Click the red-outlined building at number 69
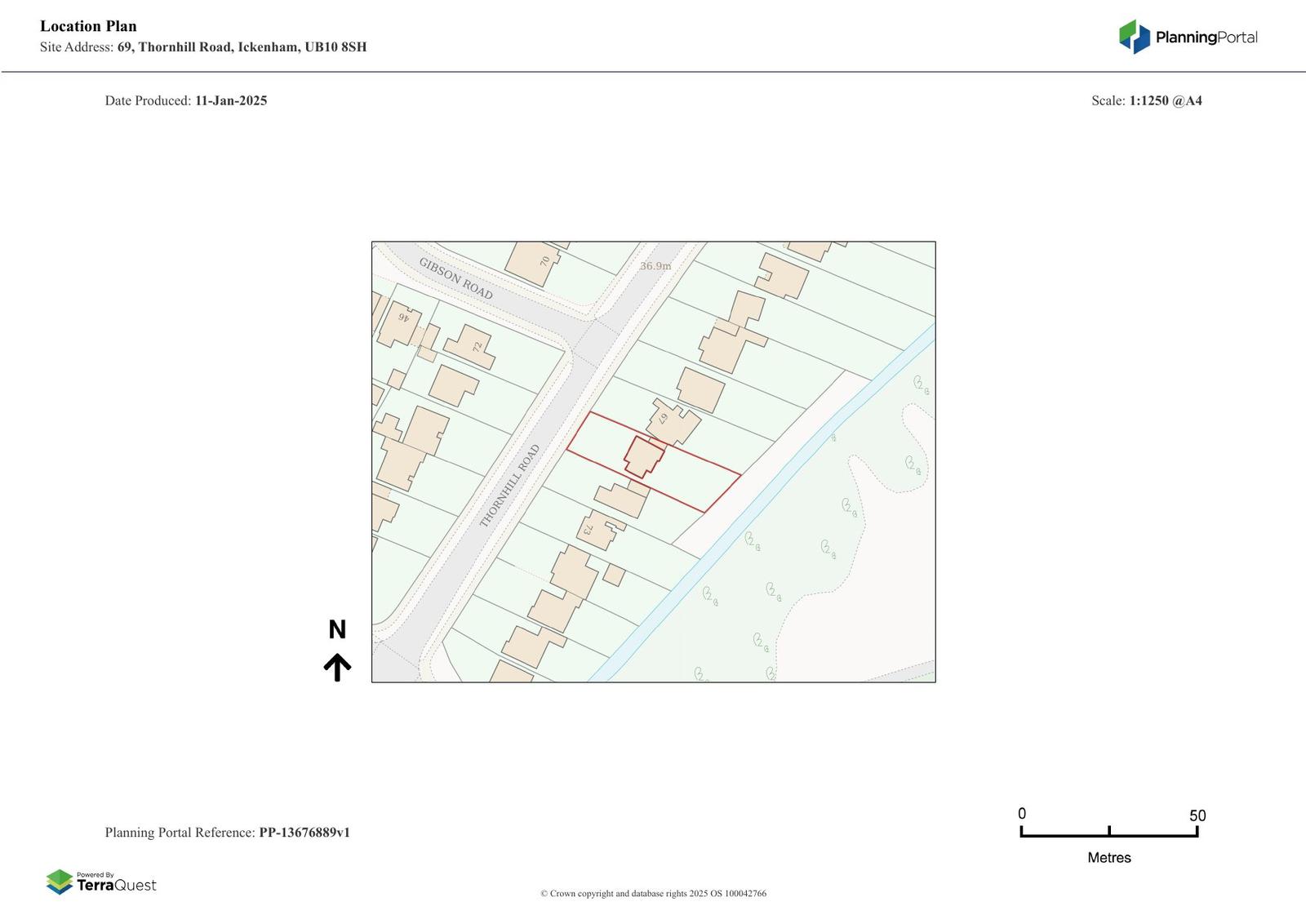Screen dimensions: 1306x924 point(644,456)
